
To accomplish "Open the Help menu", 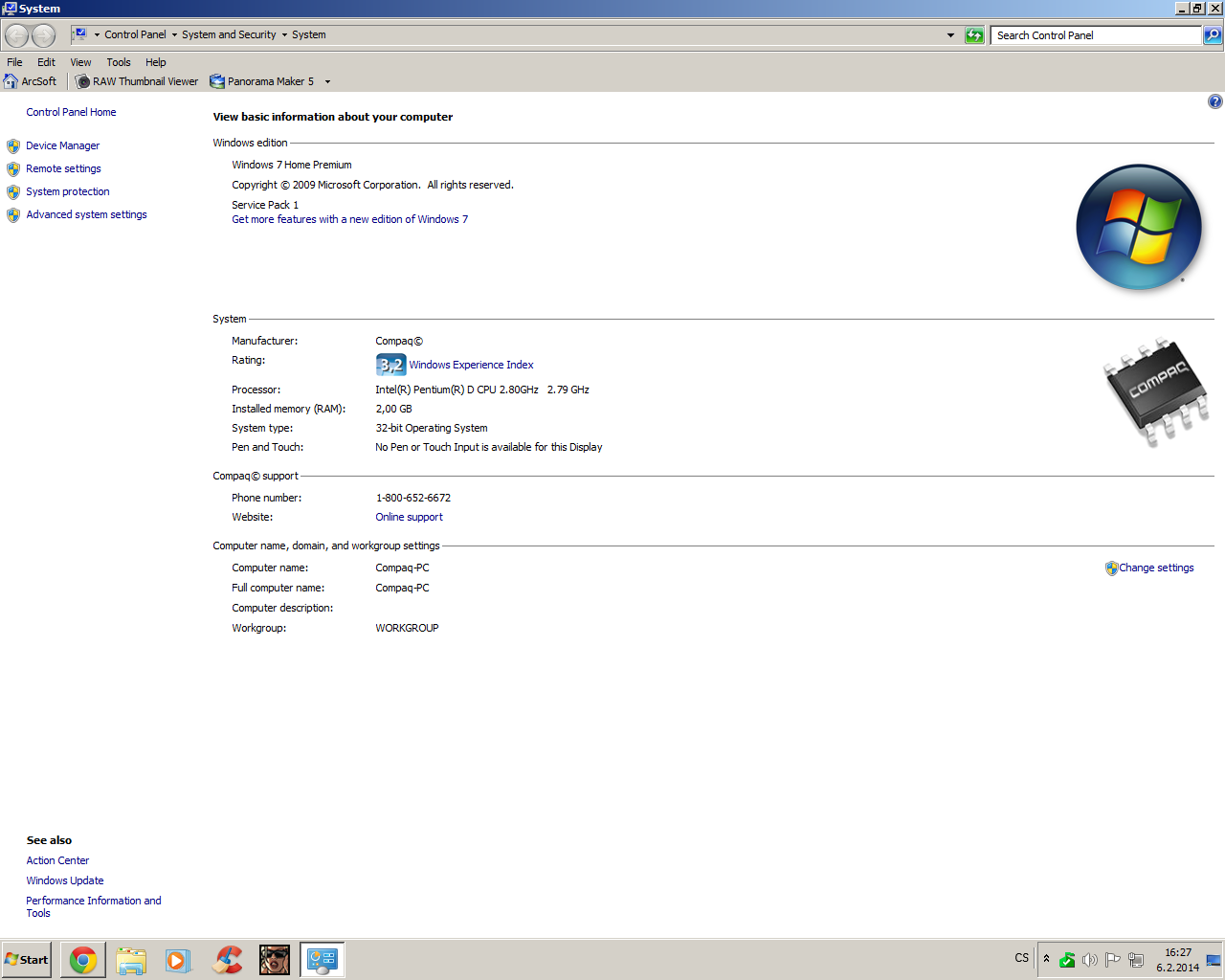I will (156, 62).
